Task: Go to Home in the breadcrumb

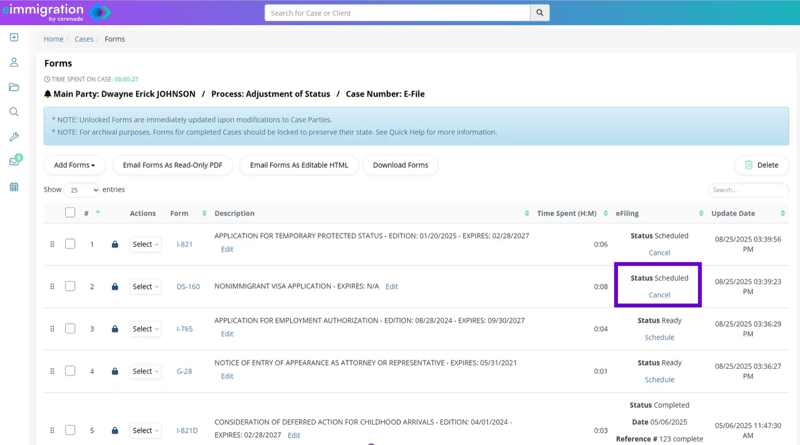Action: 53,39
